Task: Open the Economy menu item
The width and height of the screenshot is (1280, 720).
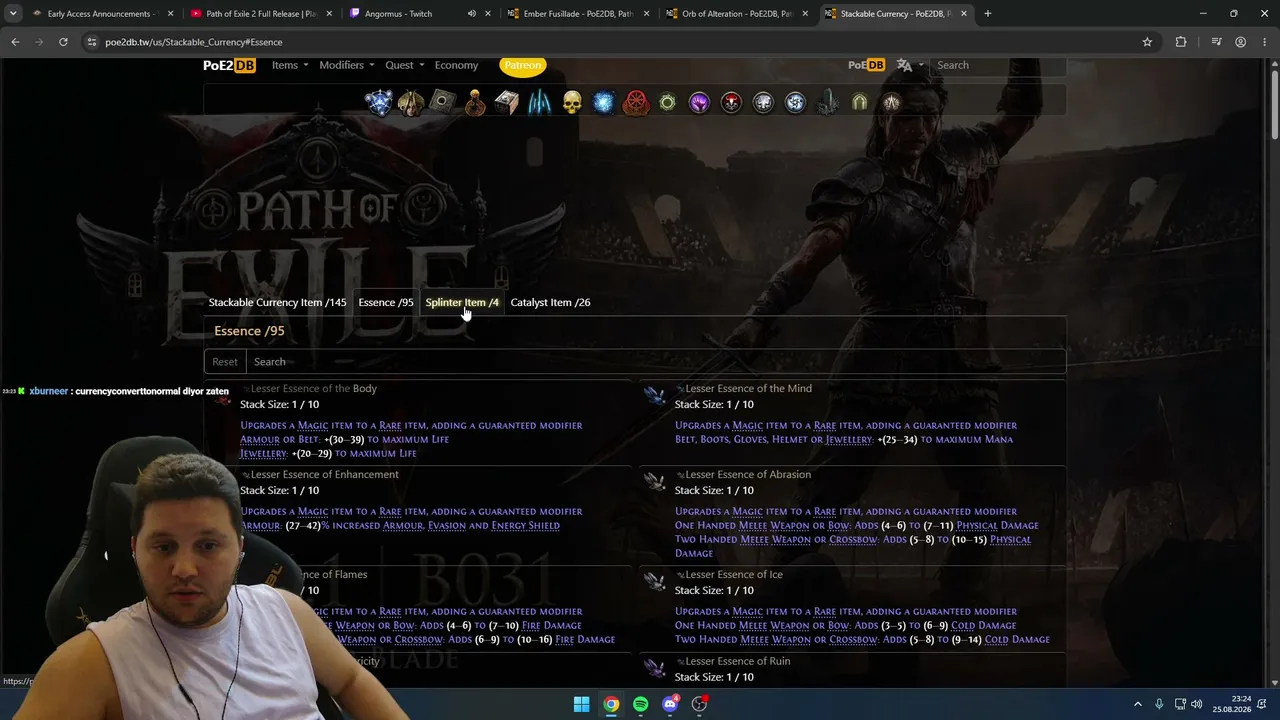Action: [x=456, y=65]
